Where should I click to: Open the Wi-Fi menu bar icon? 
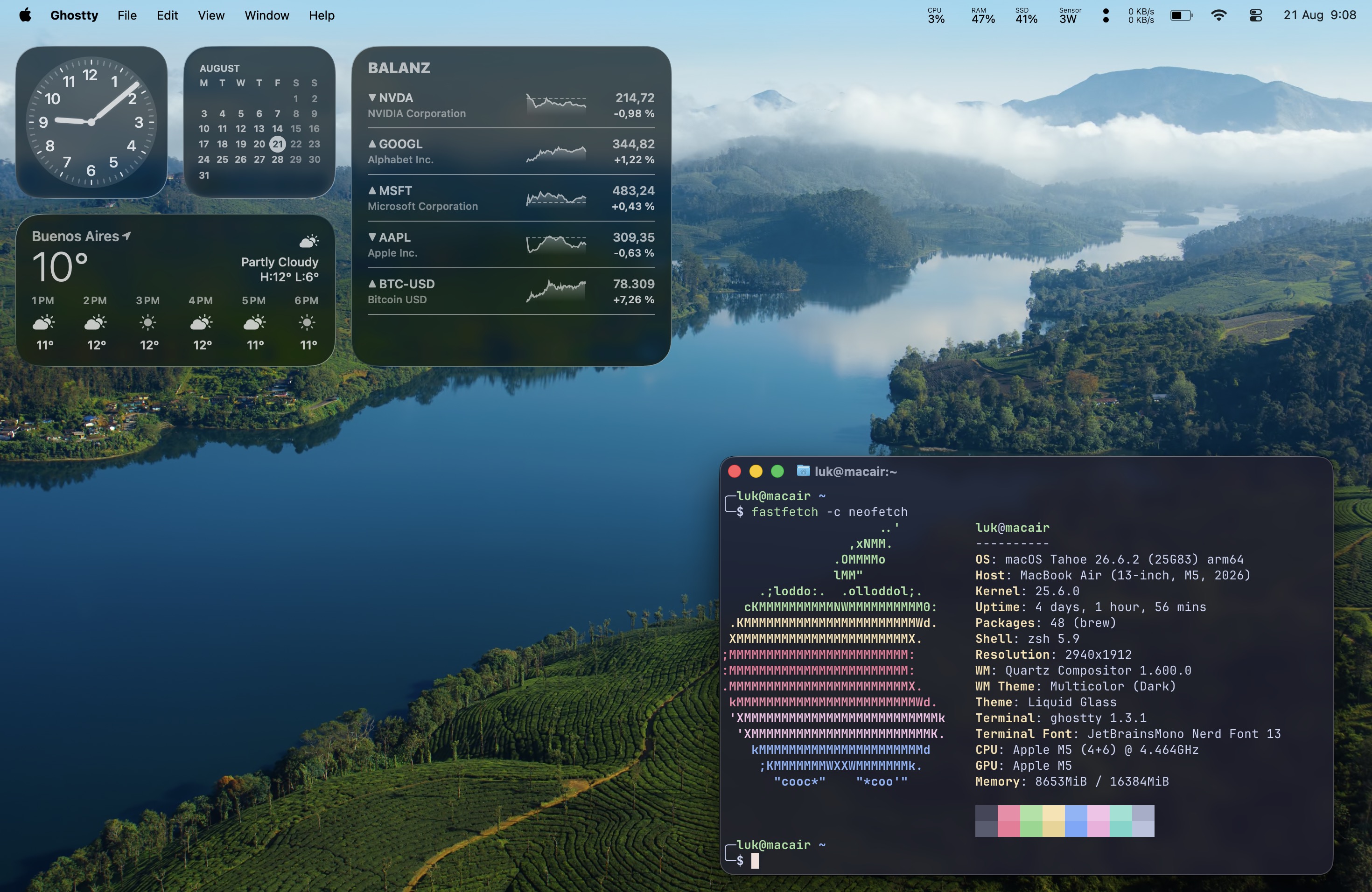(x=1218, y=15)
